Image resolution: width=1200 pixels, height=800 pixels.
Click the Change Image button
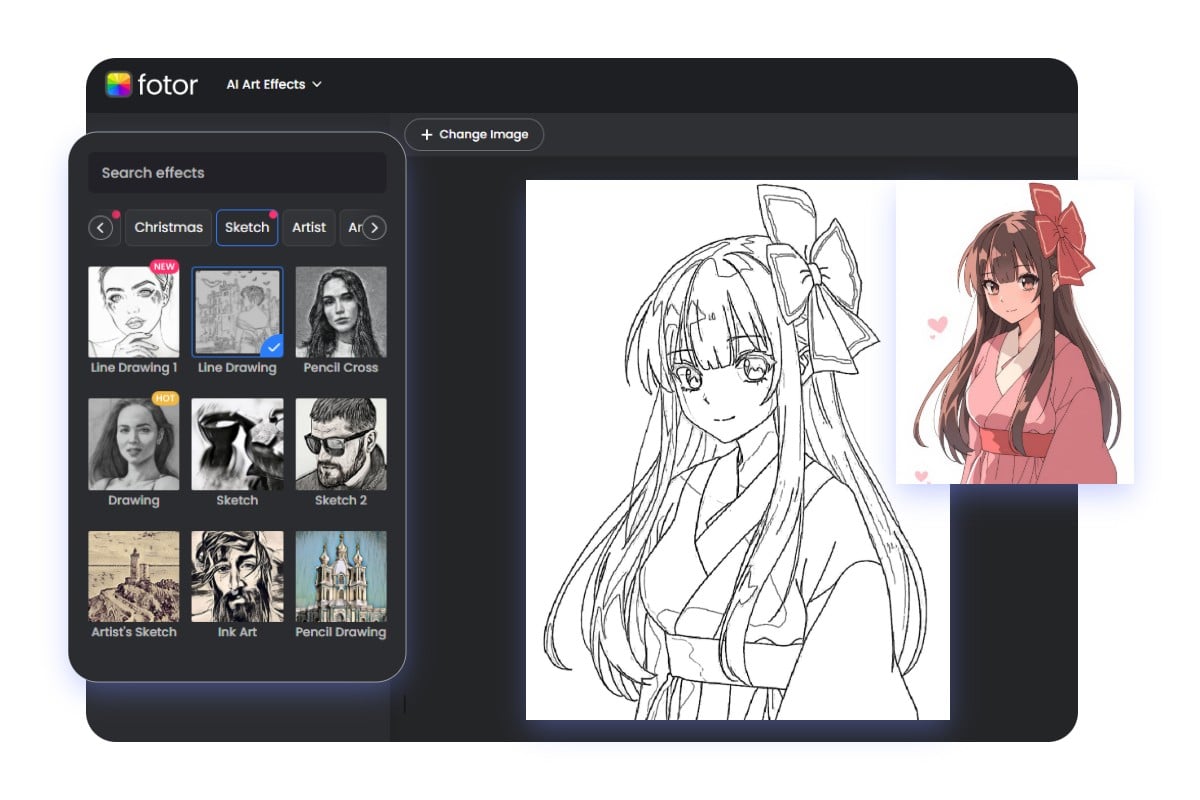pyautogui.click(x=474, y=135)
